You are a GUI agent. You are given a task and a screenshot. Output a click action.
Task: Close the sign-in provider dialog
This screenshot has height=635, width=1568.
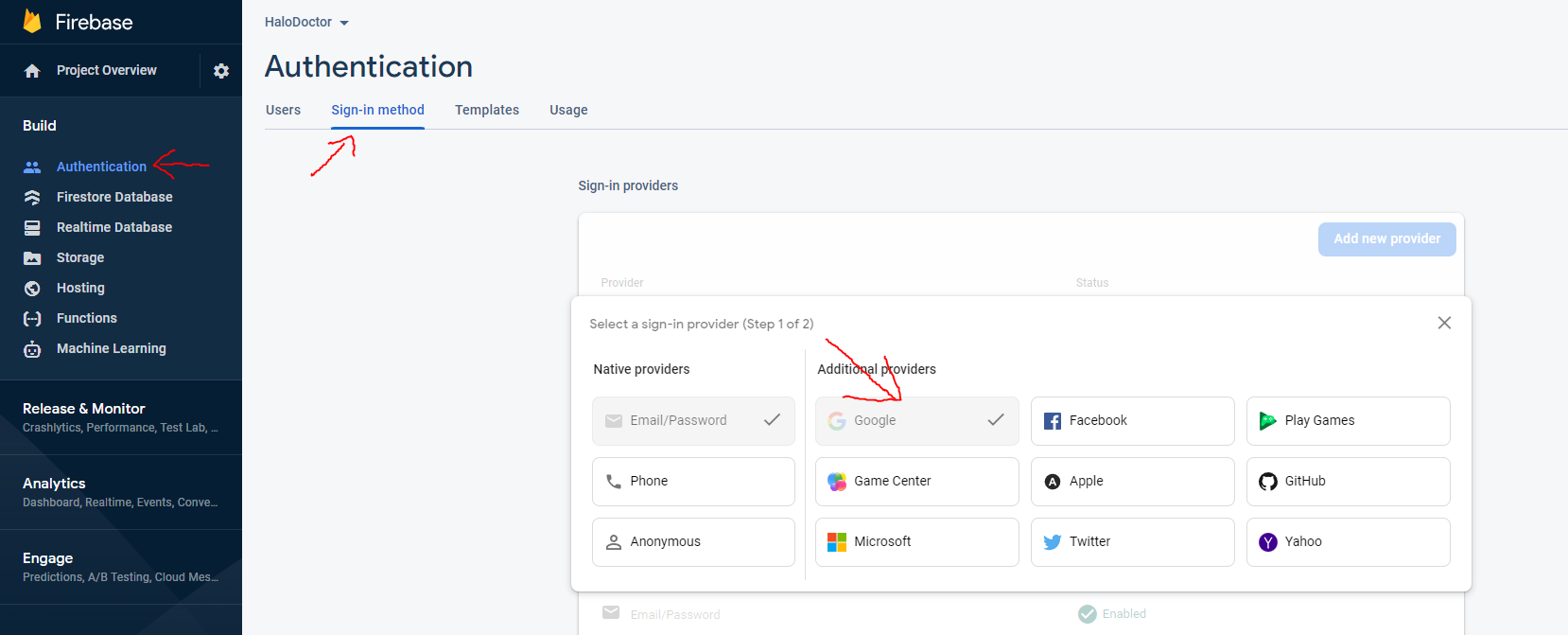pos(1444,323)
